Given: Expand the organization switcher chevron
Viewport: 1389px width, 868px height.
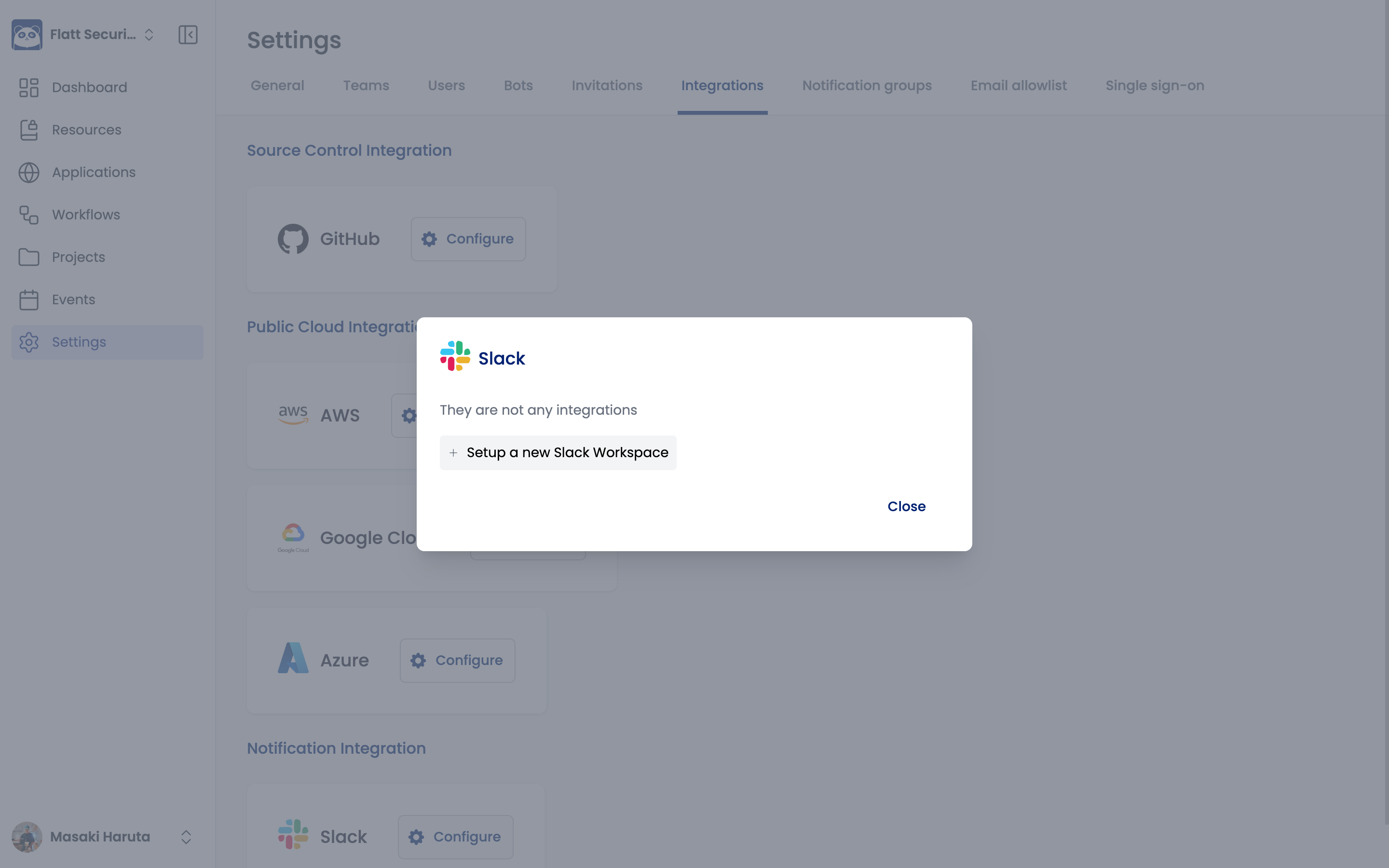Looking at the screenshot, I should (149, 34).
